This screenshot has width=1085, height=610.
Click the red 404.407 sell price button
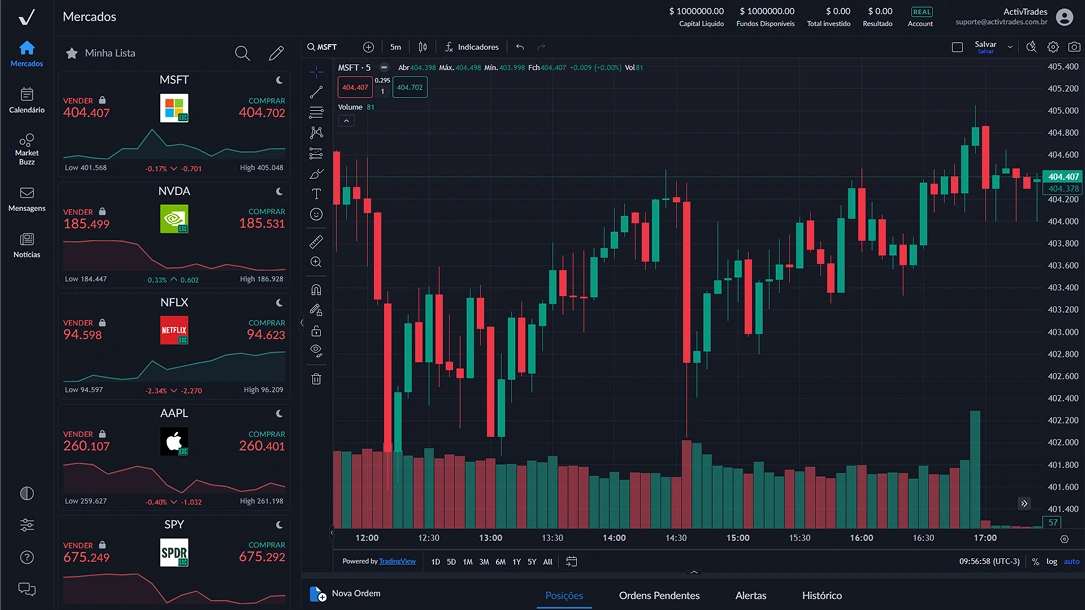click(355, 87)
